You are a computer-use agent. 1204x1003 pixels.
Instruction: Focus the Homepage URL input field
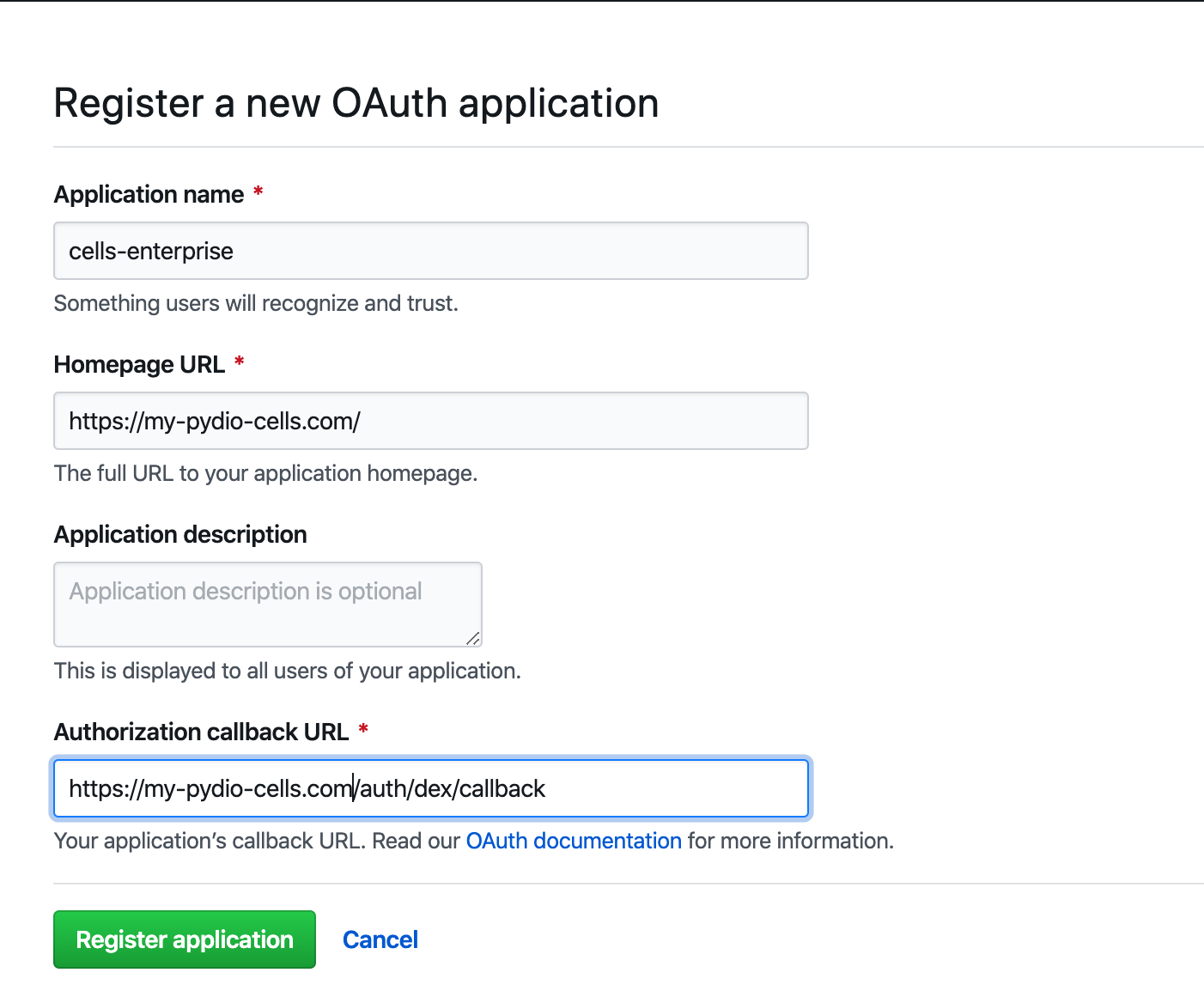pyautogui.click(x=431, y=421)
